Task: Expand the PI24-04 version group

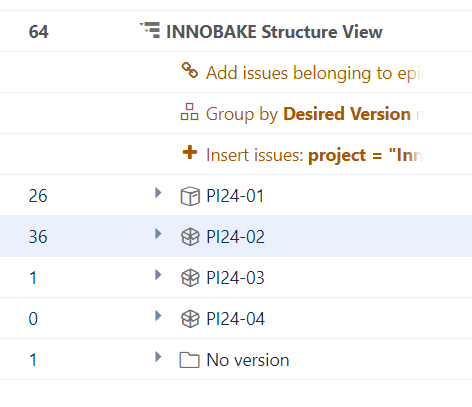Action: point(158,316)
